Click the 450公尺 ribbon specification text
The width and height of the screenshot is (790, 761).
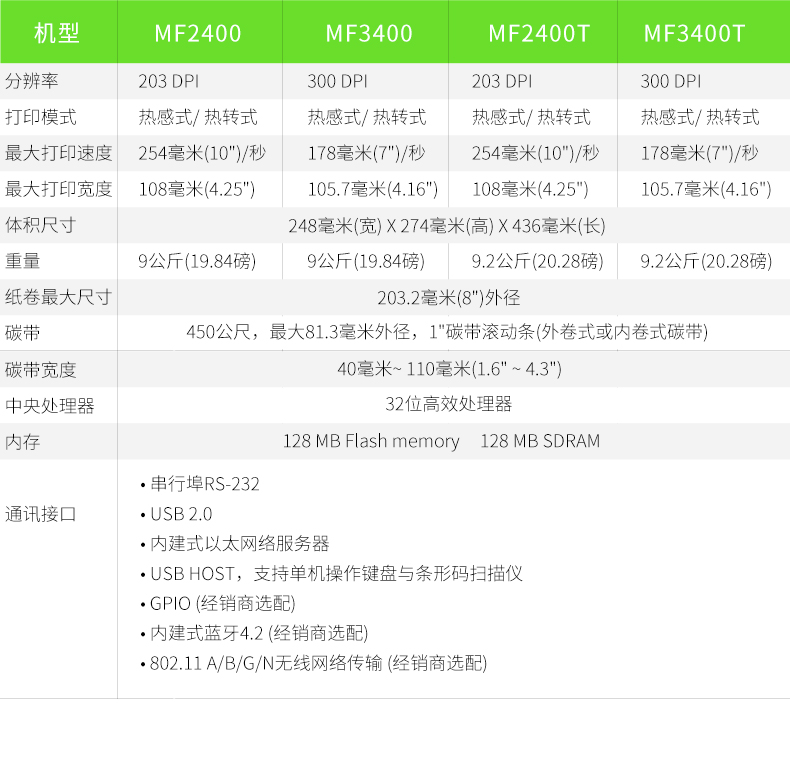[x=447, y=332]
